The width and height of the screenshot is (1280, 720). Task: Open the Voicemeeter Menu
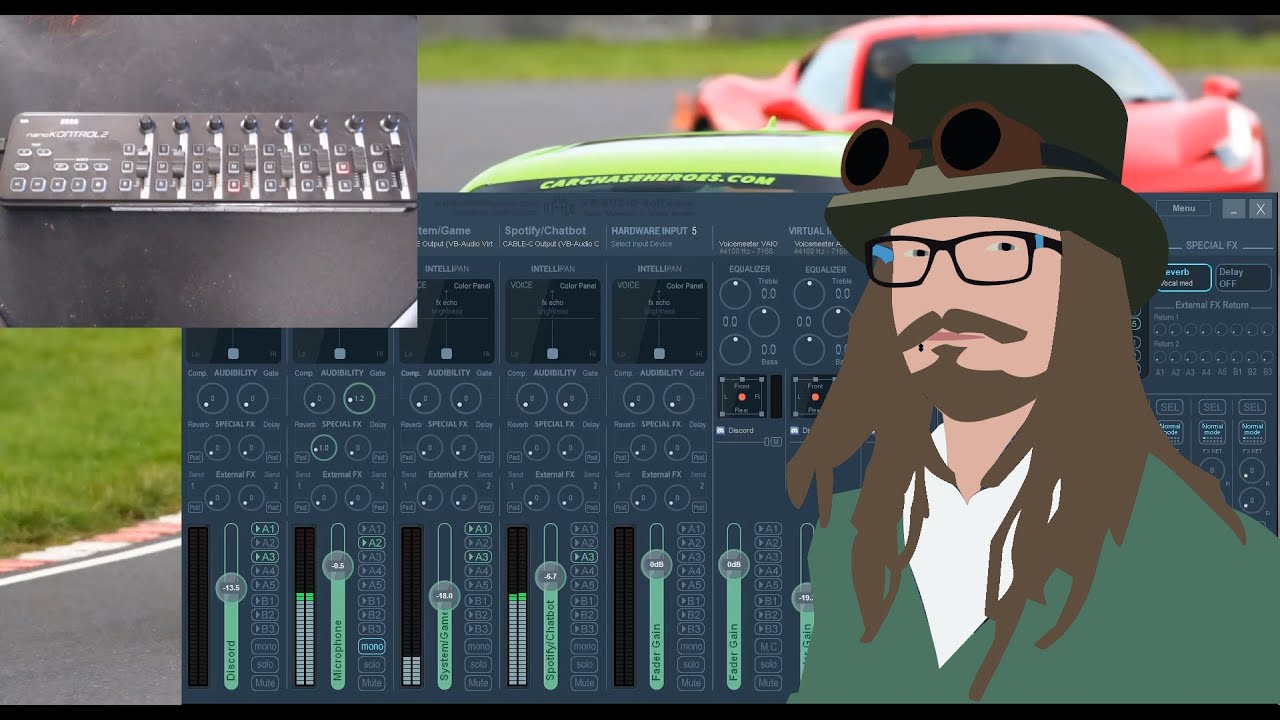pos(1183,208)
